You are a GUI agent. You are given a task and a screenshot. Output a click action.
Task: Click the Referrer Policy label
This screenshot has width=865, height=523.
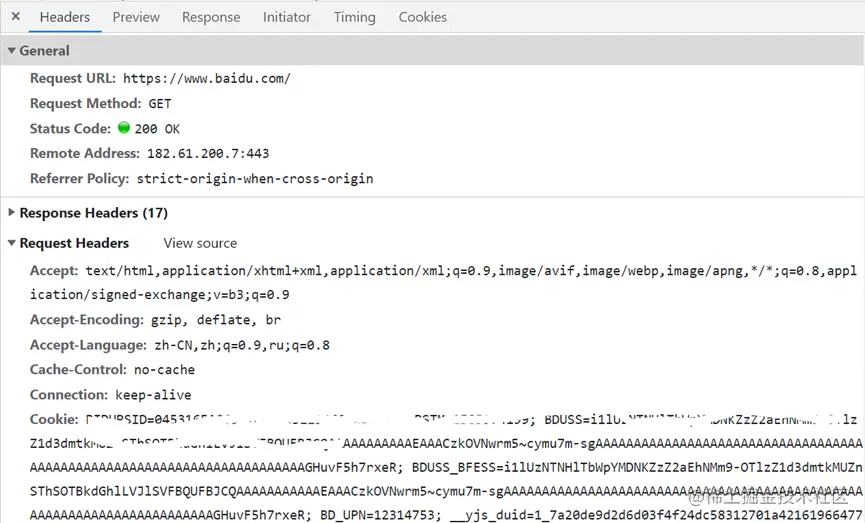79,179
